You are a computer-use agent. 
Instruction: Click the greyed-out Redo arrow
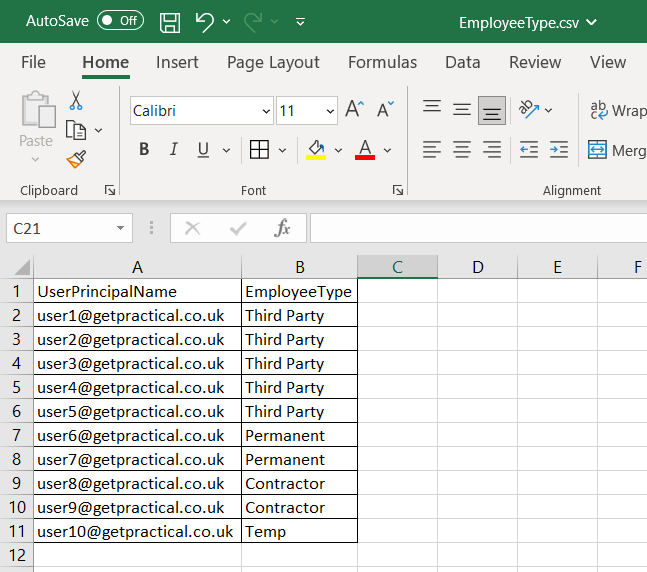[x=253, y=21]
